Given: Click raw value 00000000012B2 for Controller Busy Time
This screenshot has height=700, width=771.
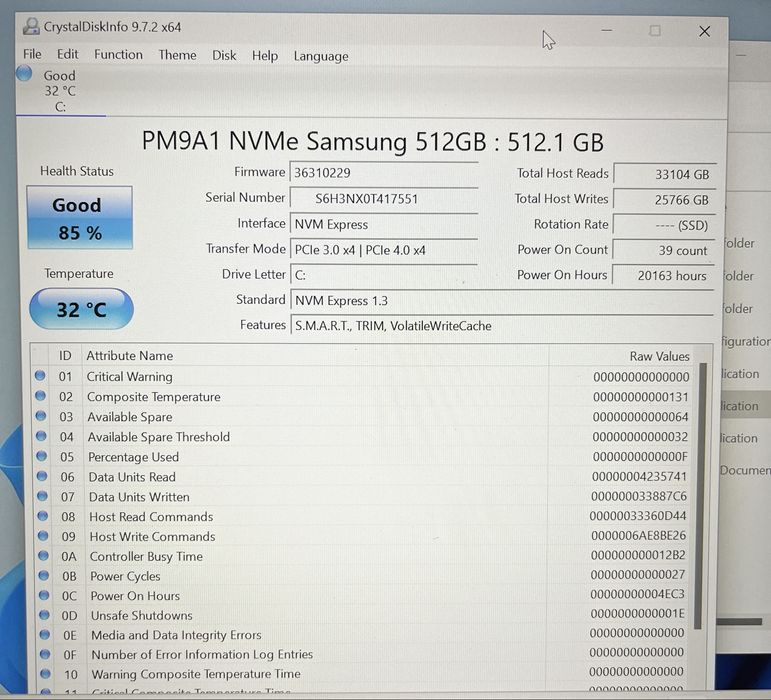Looking at the screenshot, I should (638, 555).
